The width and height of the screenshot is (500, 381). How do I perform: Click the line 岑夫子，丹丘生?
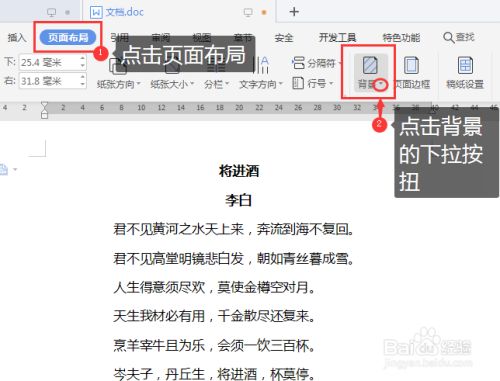coord(214,374)
